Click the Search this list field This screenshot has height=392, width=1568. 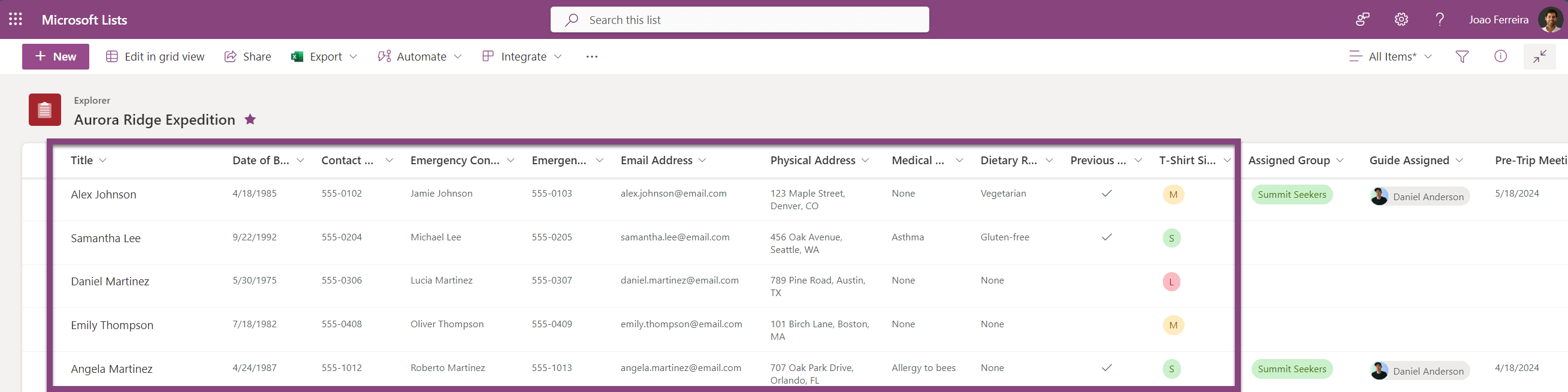point(739,19)
